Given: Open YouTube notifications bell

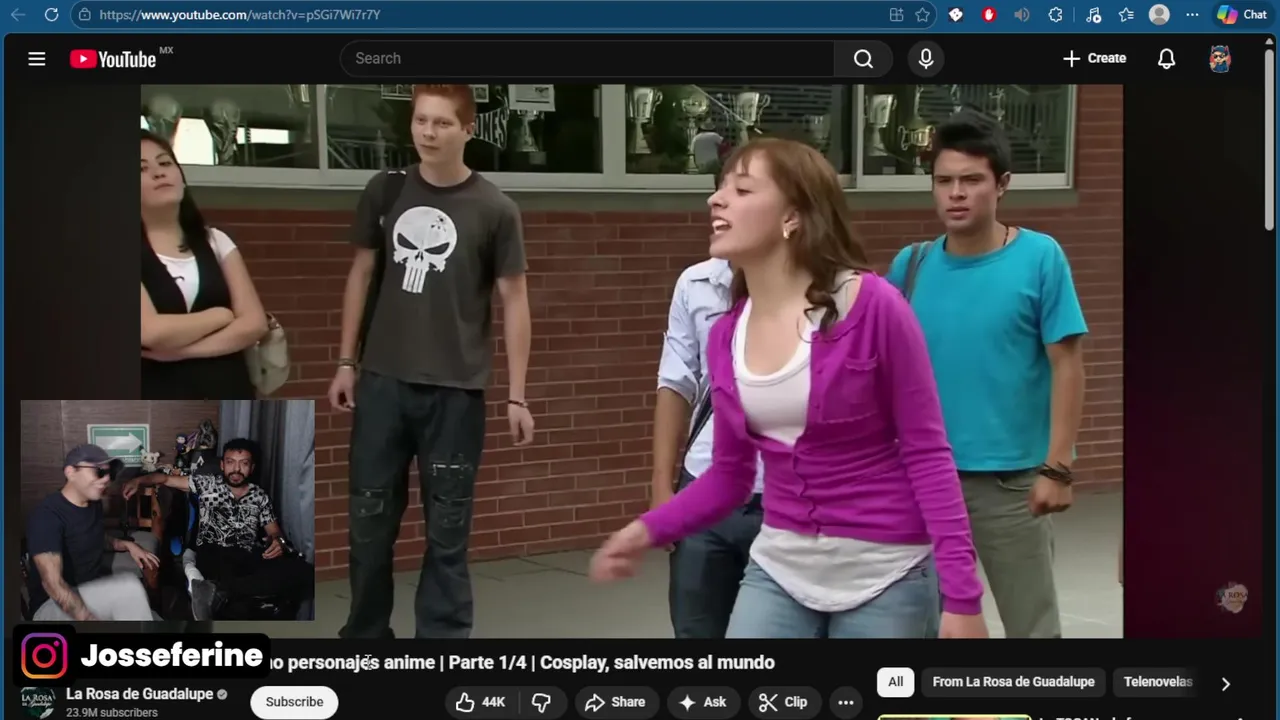Looking at the screenshot, I should point(1166,59).
